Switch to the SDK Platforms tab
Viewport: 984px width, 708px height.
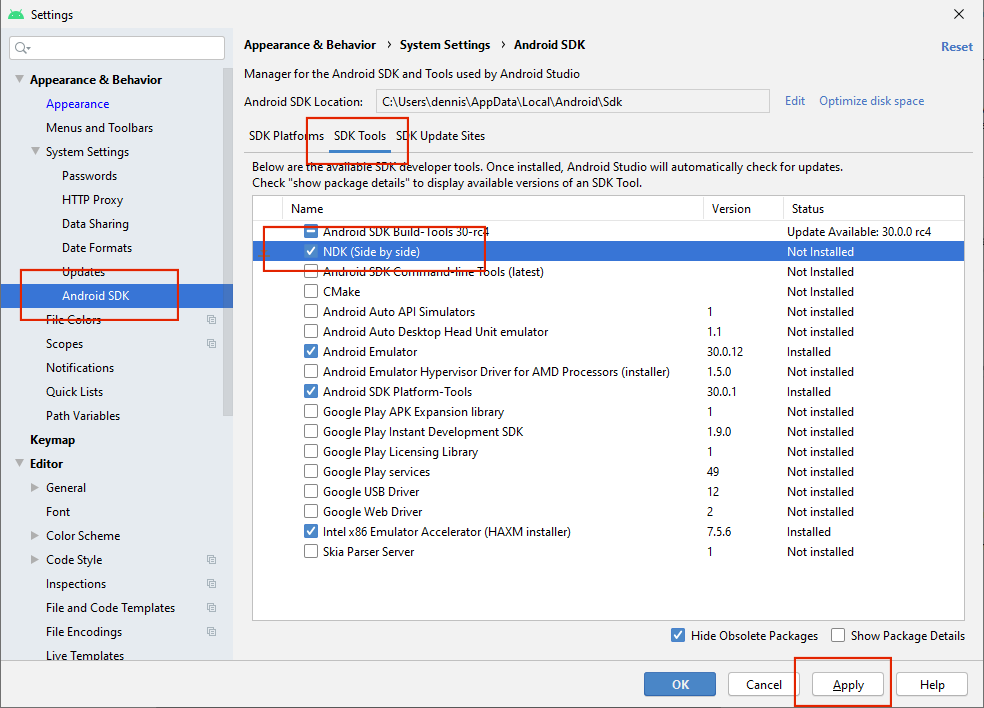click(x=286, y=136)
